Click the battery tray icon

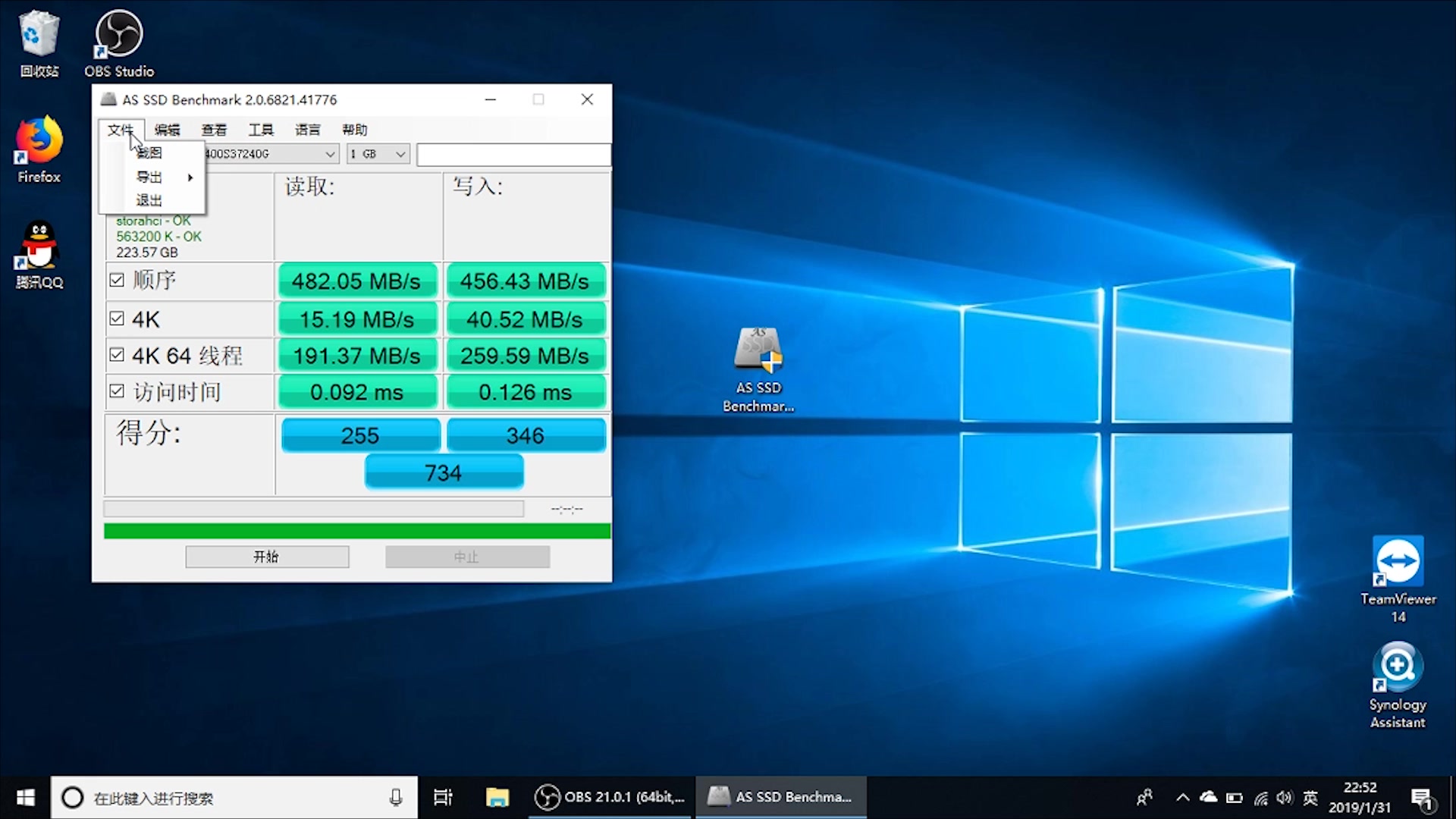tap(1235, 797)
